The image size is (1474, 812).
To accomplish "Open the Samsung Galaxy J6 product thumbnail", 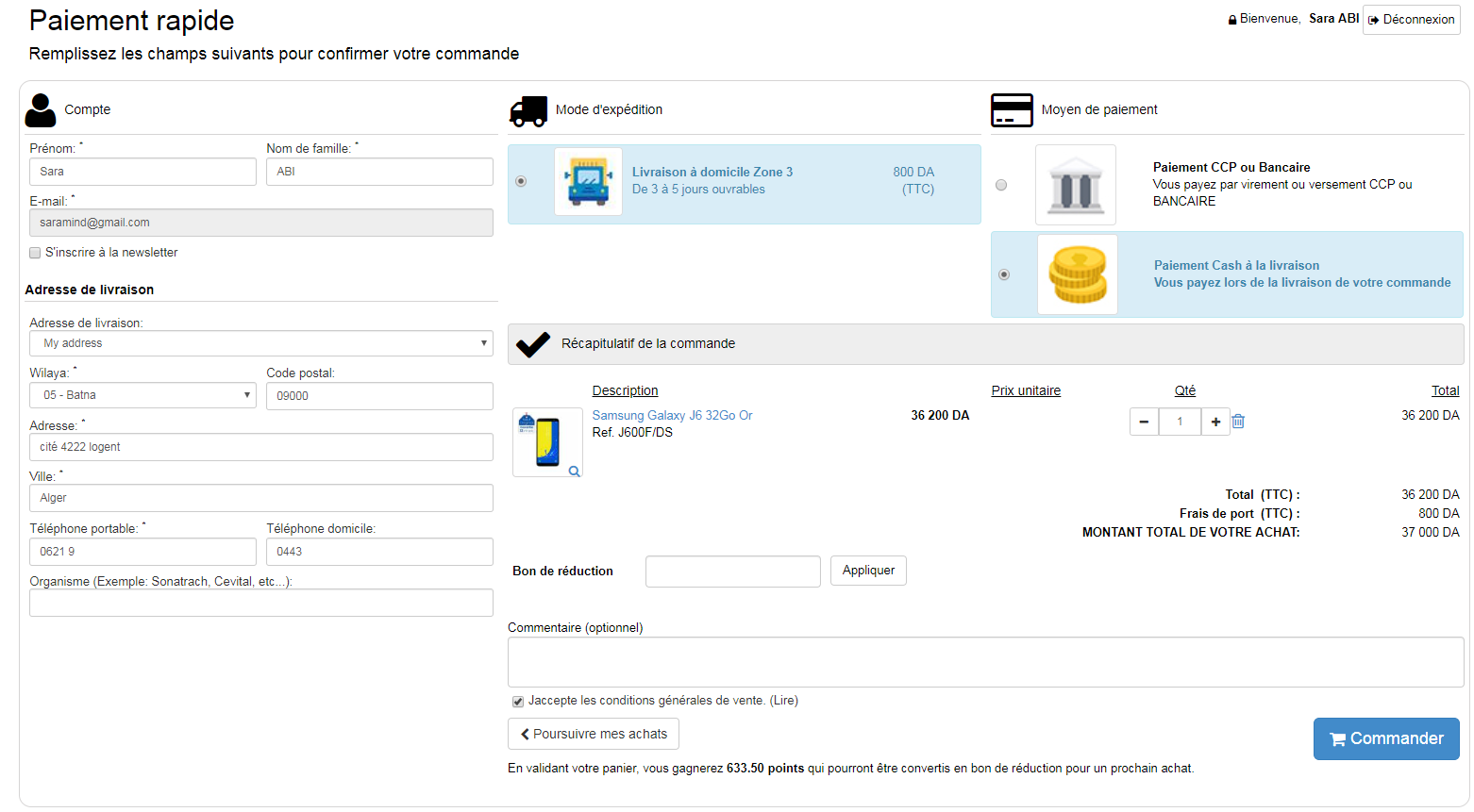I will pyautogui.click(x=547, y=442).
